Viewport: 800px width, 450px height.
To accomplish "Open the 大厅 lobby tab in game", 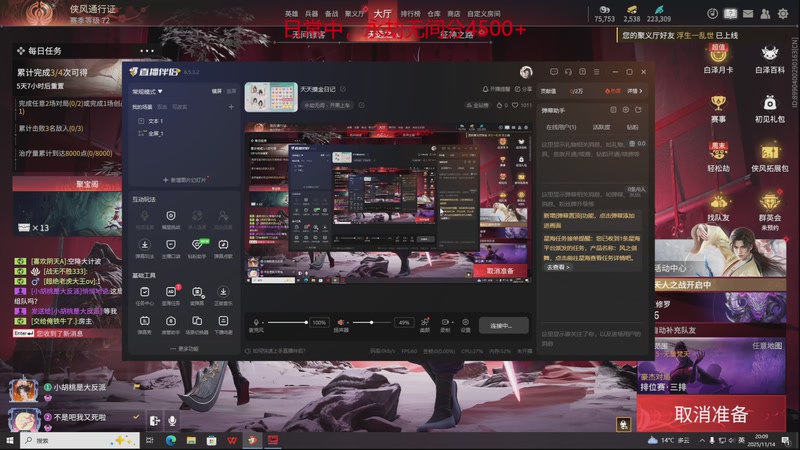I will point(382,14).
